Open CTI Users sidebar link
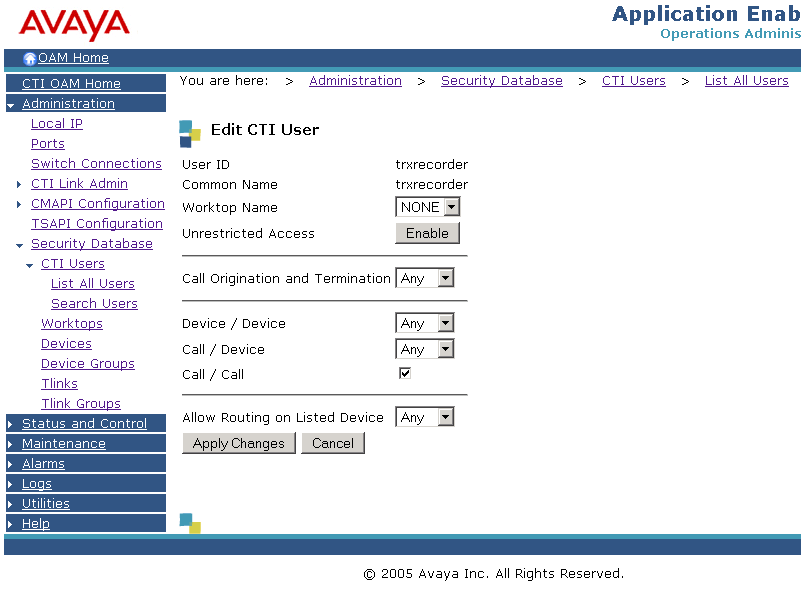The height and width of the screenshot is (600, 801). click(x=73, y=263)
